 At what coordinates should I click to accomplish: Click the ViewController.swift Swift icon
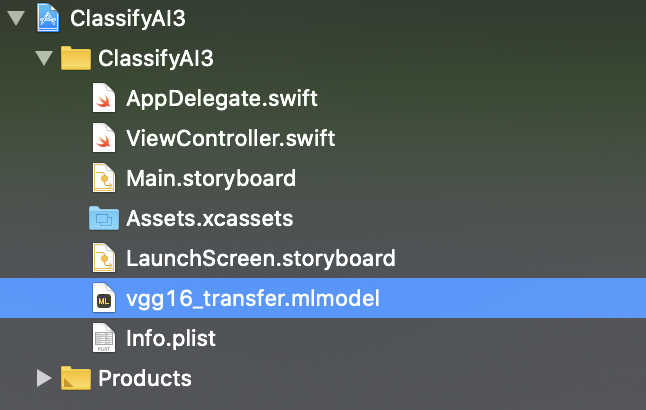pos(104,138)
